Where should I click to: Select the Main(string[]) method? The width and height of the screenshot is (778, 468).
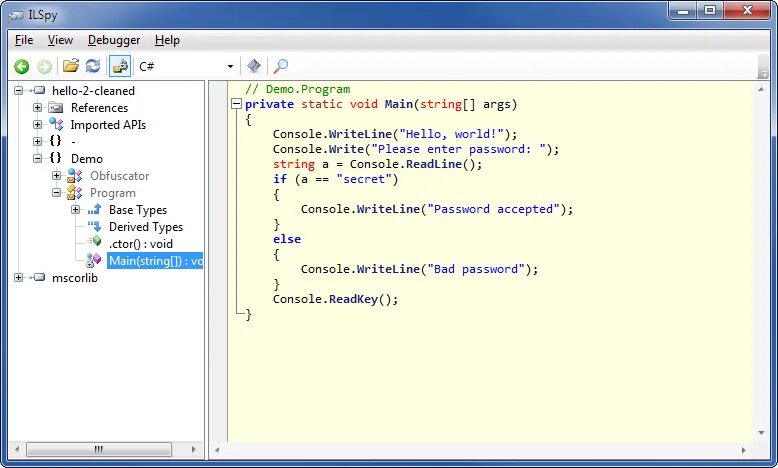click(x=155, y=261)
